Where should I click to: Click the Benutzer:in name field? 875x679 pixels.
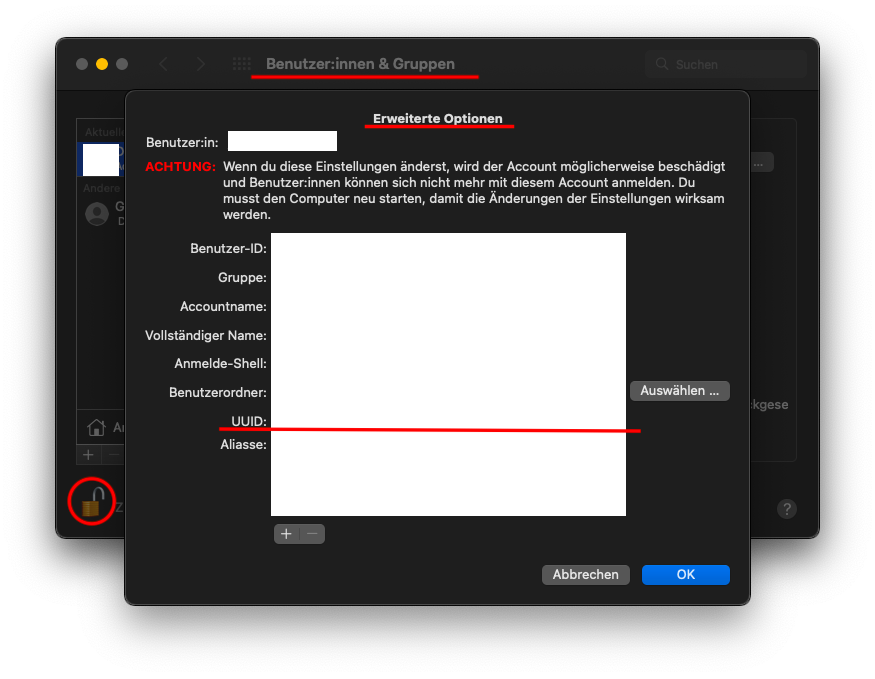click(282, 141)
